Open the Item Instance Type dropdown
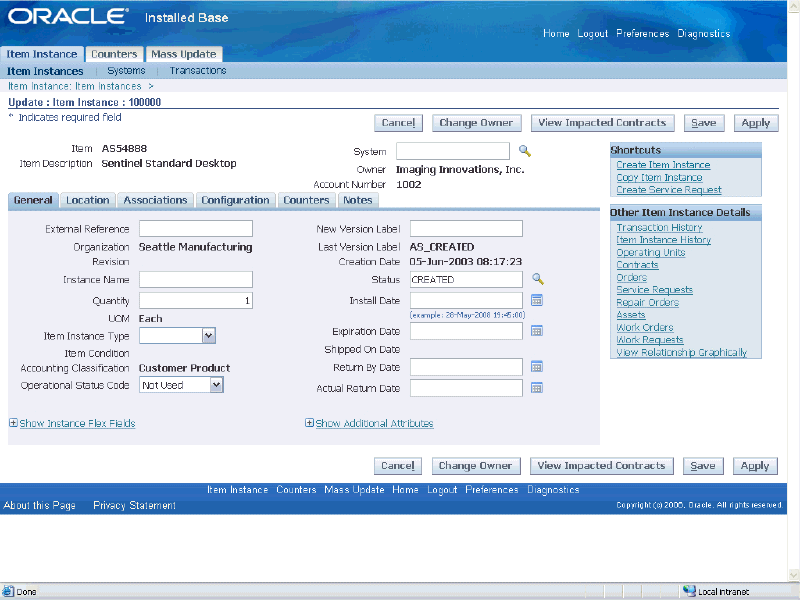This screenshot has width=800, height=600. pyautogui.click(x=178, y=335)
